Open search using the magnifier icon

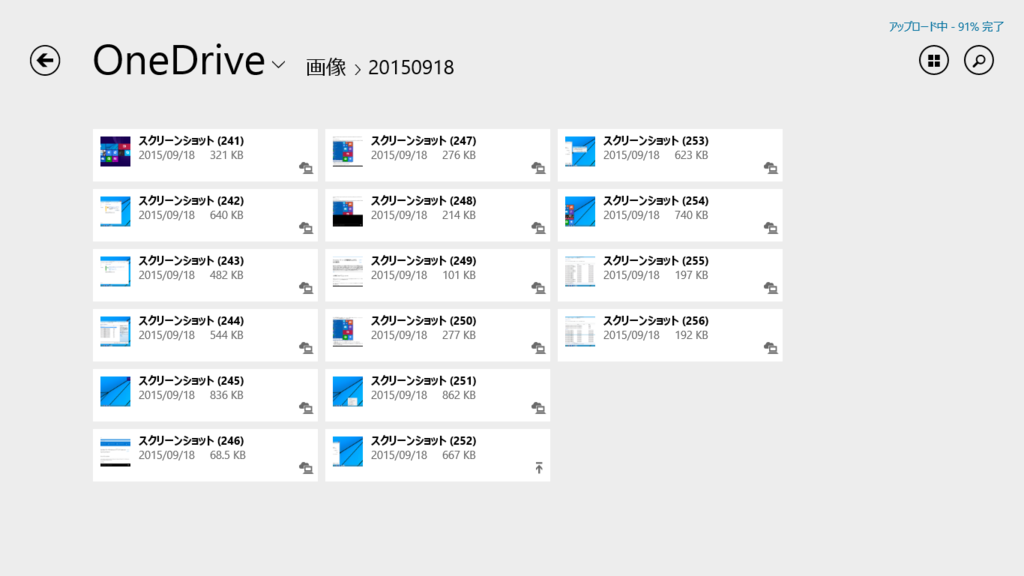click(978, 60)
